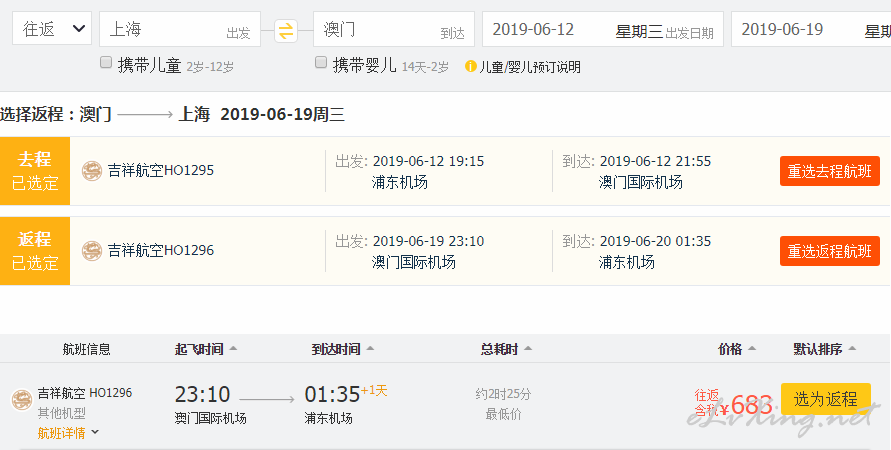Open the 往返 trip type dropdown
The image size is (891, 450).
point(52,28)
